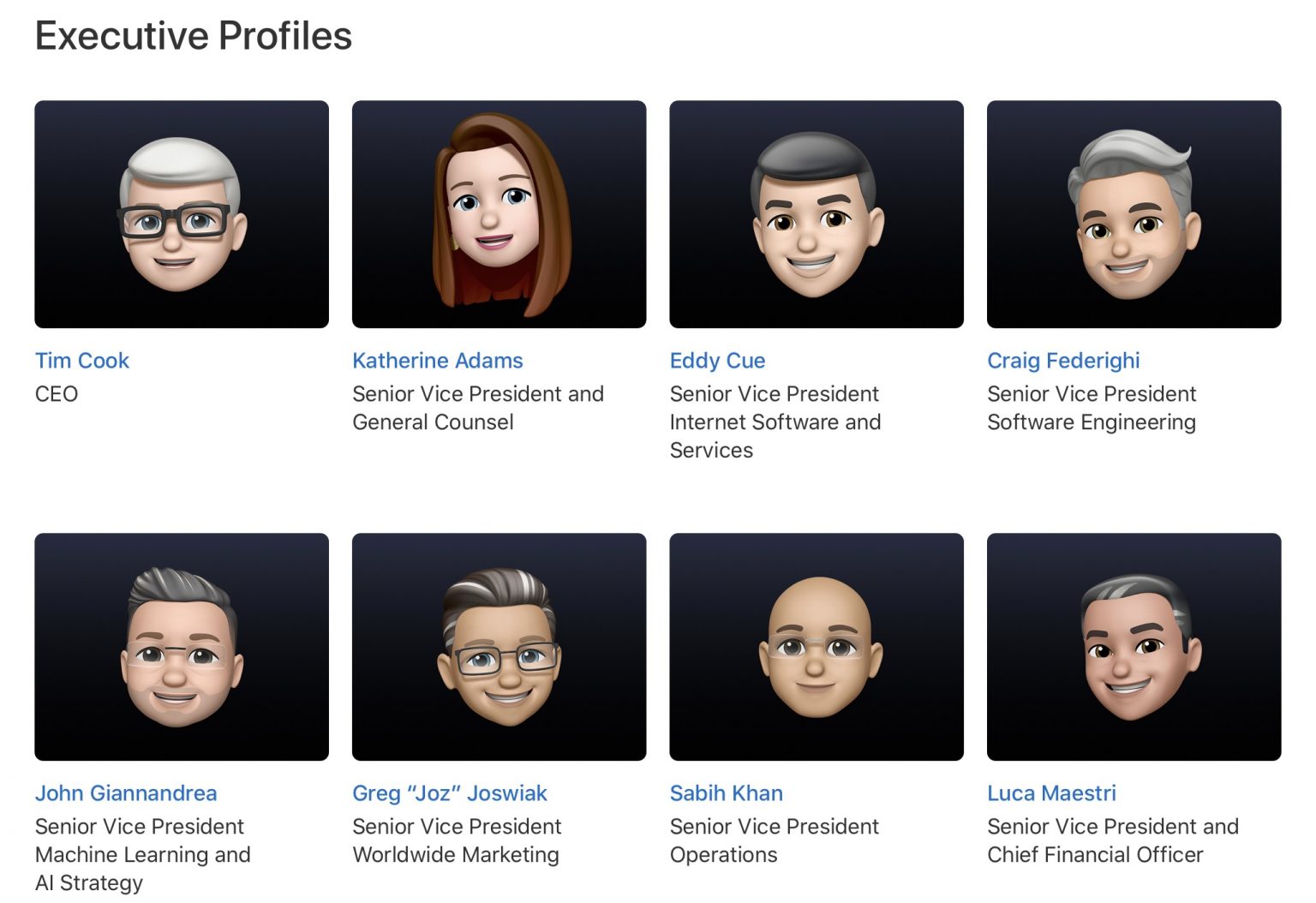
Task: Follow the Katherine Adams profile link
Action: (x=437, y=361)
